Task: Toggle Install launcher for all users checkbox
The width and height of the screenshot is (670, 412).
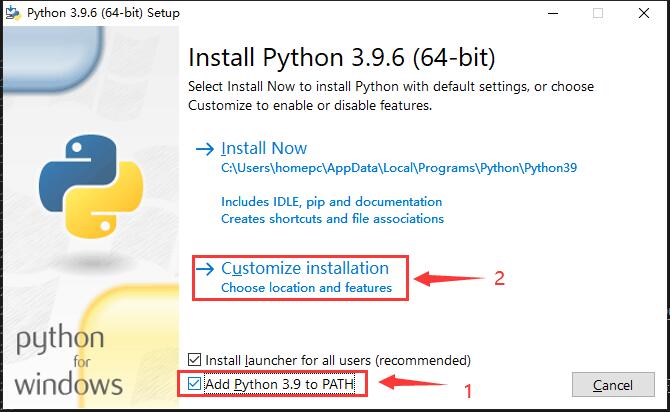Action: (x=194, y=359)
